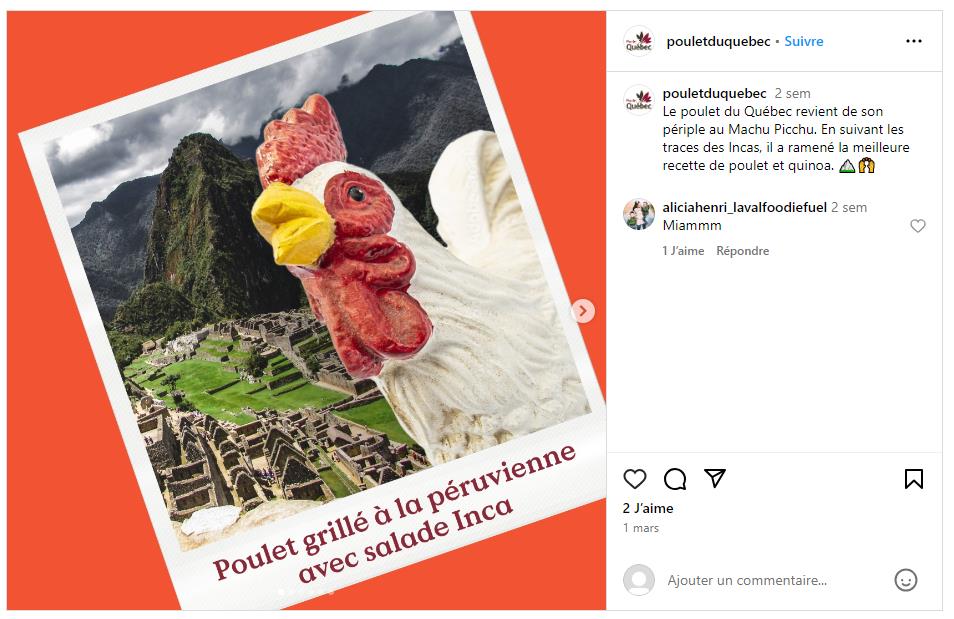The height and width of the screenshot is (619, 954).
Task: Open comments with speech bubble icon
Action: tap(675, 479)
